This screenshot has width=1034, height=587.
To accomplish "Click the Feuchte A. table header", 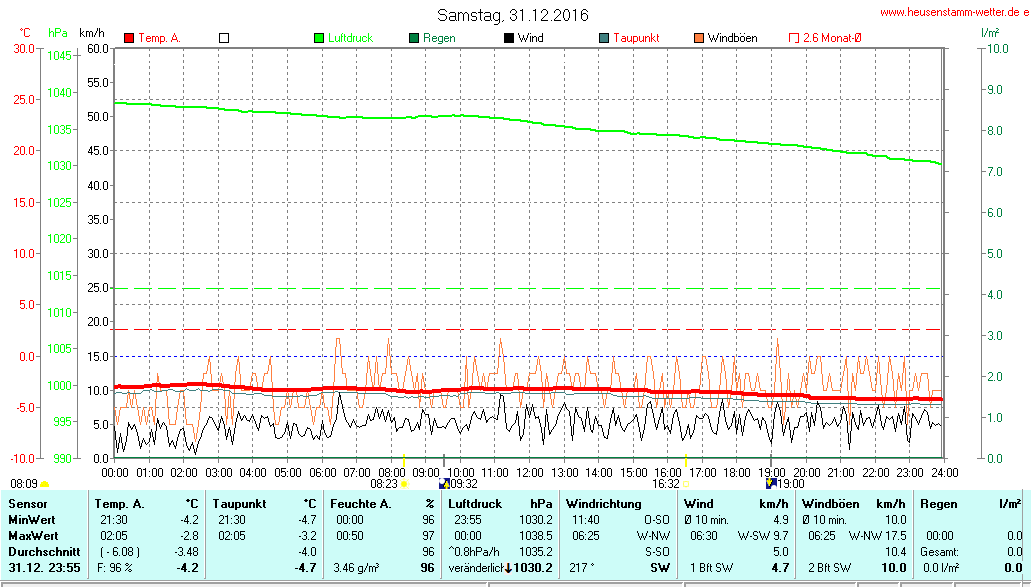I will coord(360,504).
